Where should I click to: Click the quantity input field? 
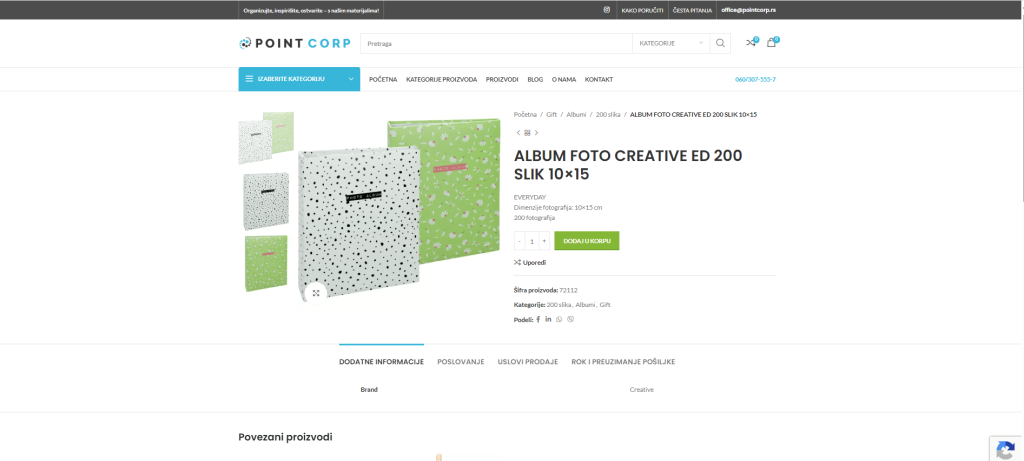(x=532, y=241)
